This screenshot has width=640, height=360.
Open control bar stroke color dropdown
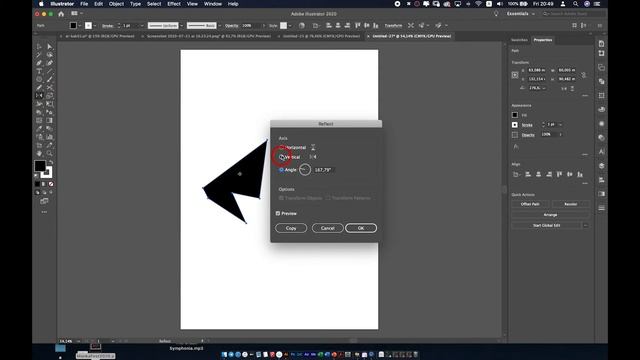[95, 26]
